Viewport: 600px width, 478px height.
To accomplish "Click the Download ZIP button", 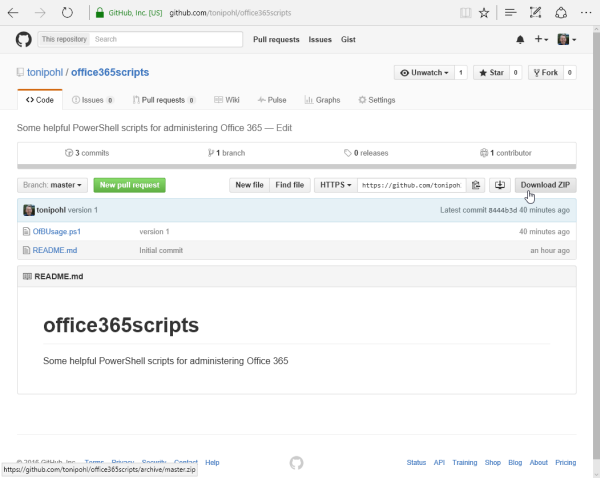I will coord(545,185).
